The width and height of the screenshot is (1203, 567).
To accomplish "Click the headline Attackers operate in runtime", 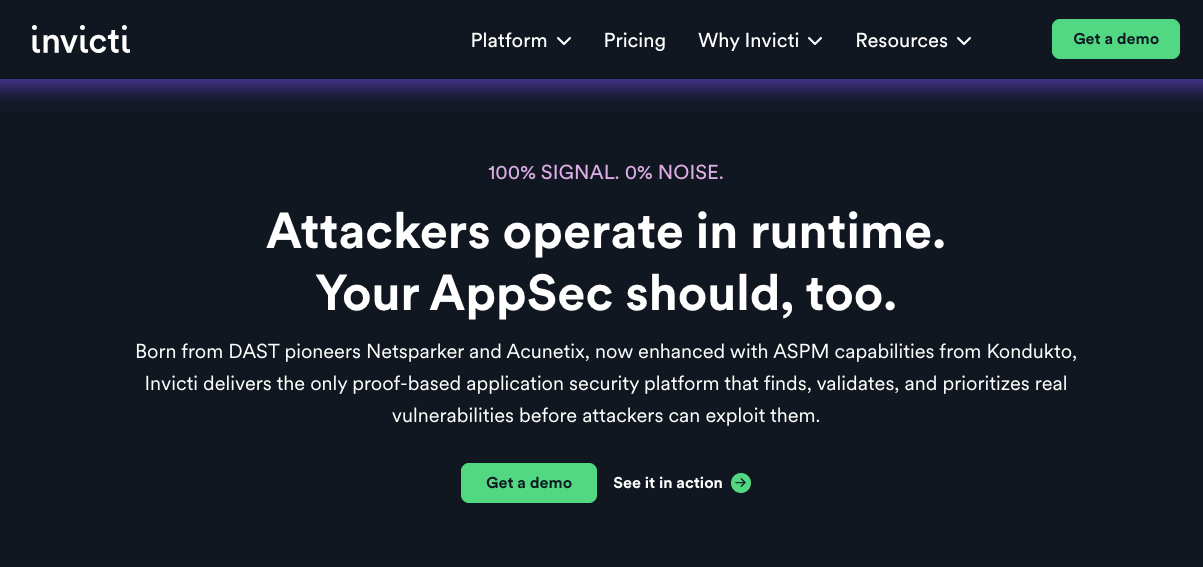I will tap(605, 232).
